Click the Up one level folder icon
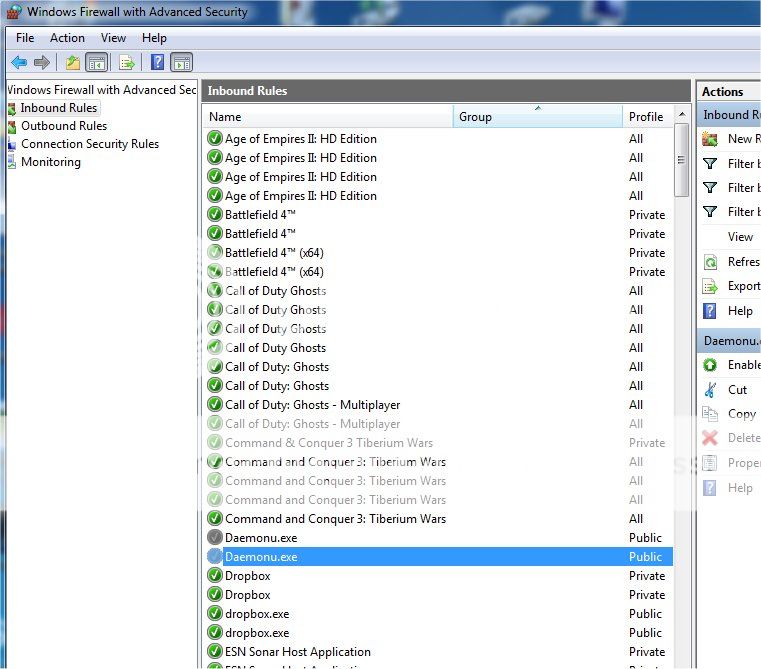 pos(73,62)
